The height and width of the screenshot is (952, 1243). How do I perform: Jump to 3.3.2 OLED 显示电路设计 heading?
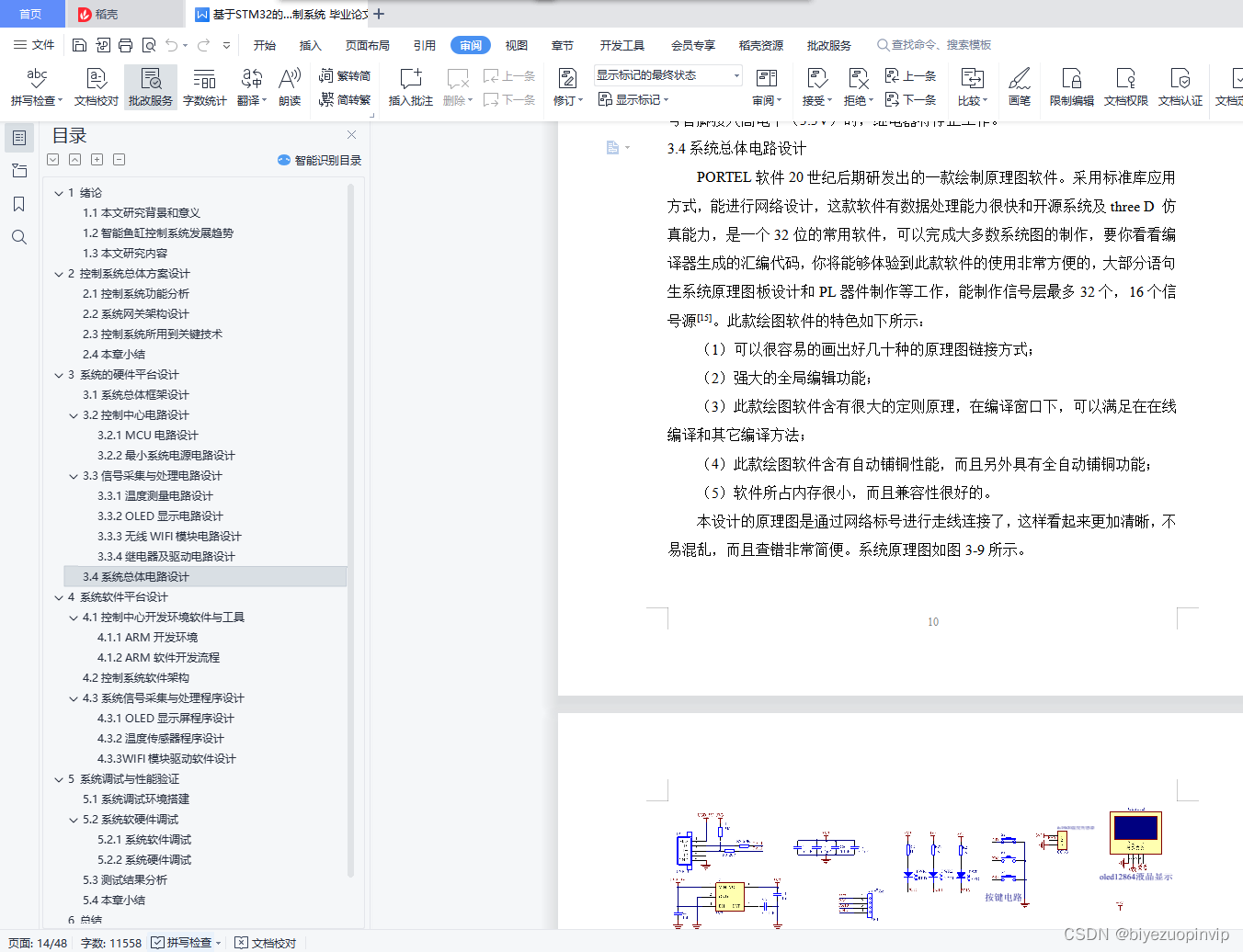click(x=161, y=516)
